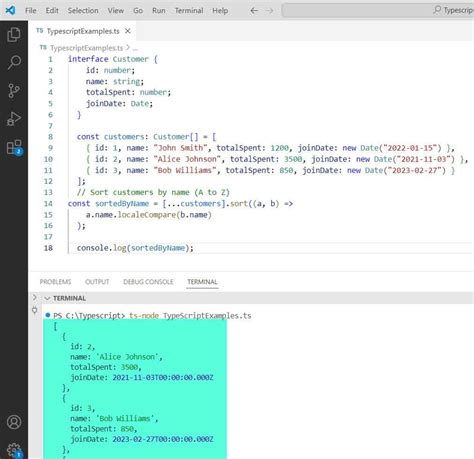
Task: Click the 'Sort customers by name' comment
Action: click(x=153, y=192)
